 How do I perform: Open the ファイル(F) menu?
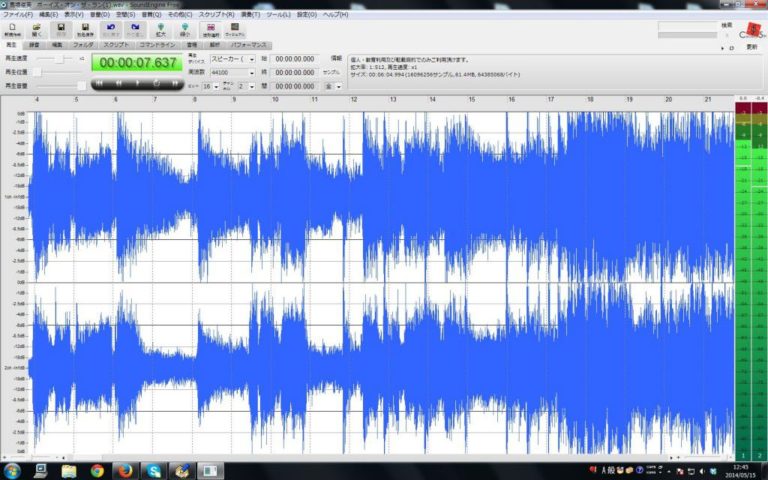[18, 15]
